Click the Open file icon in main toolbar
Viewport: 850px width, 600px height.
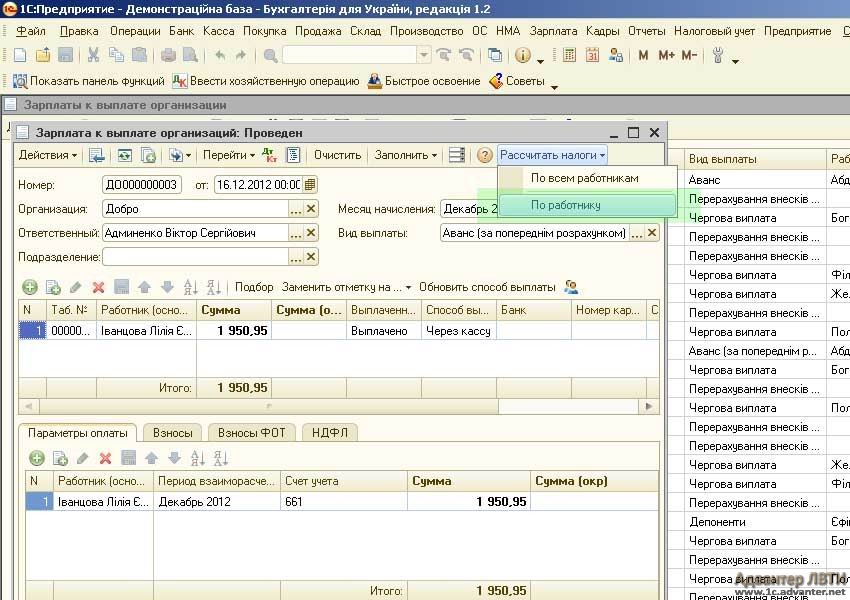click(43, 55)
